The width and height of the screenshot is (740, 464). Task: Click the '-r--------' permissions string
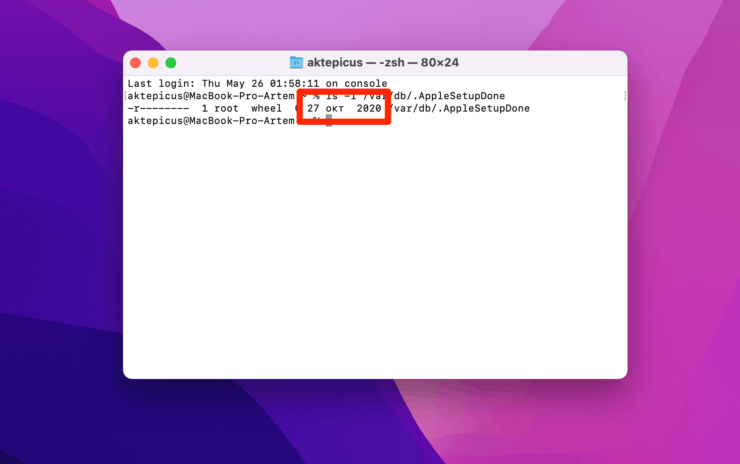[x=158, y=109]
